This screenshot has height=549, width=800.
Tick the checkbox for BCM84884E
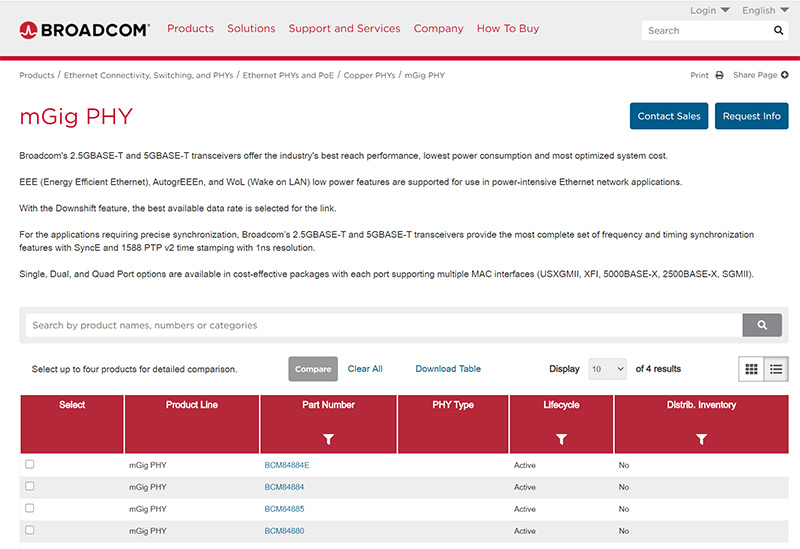click(30, 464)
